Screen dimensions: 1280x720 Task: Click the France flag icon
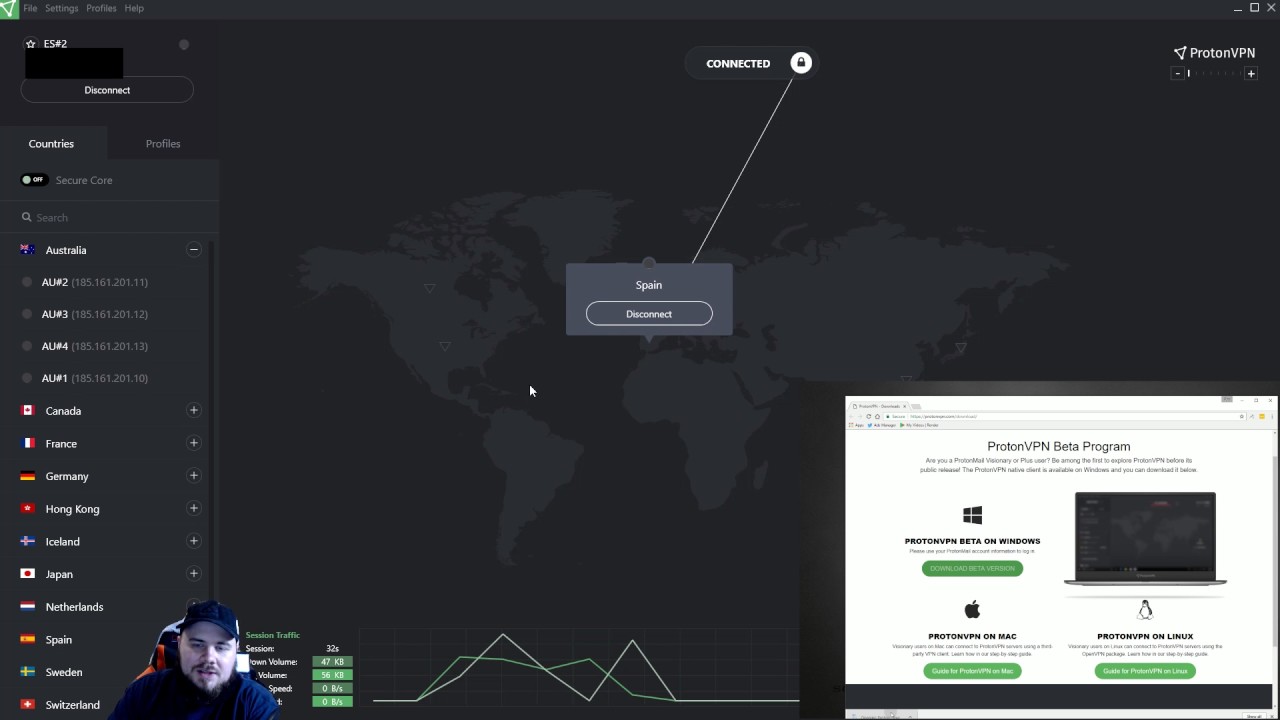tap(28, 443)
